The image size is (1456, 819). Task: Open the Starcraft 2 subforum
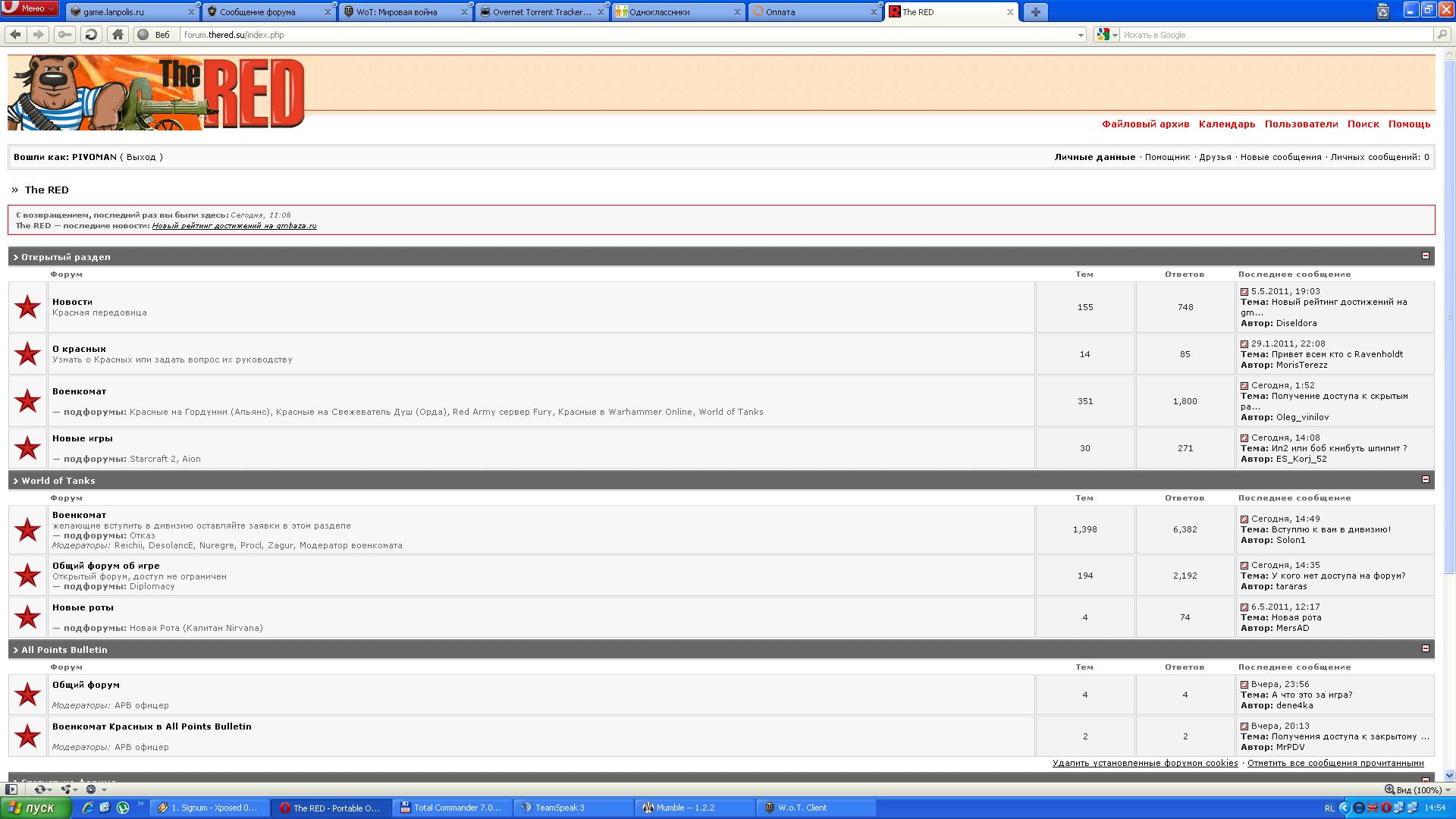(152, 459)
